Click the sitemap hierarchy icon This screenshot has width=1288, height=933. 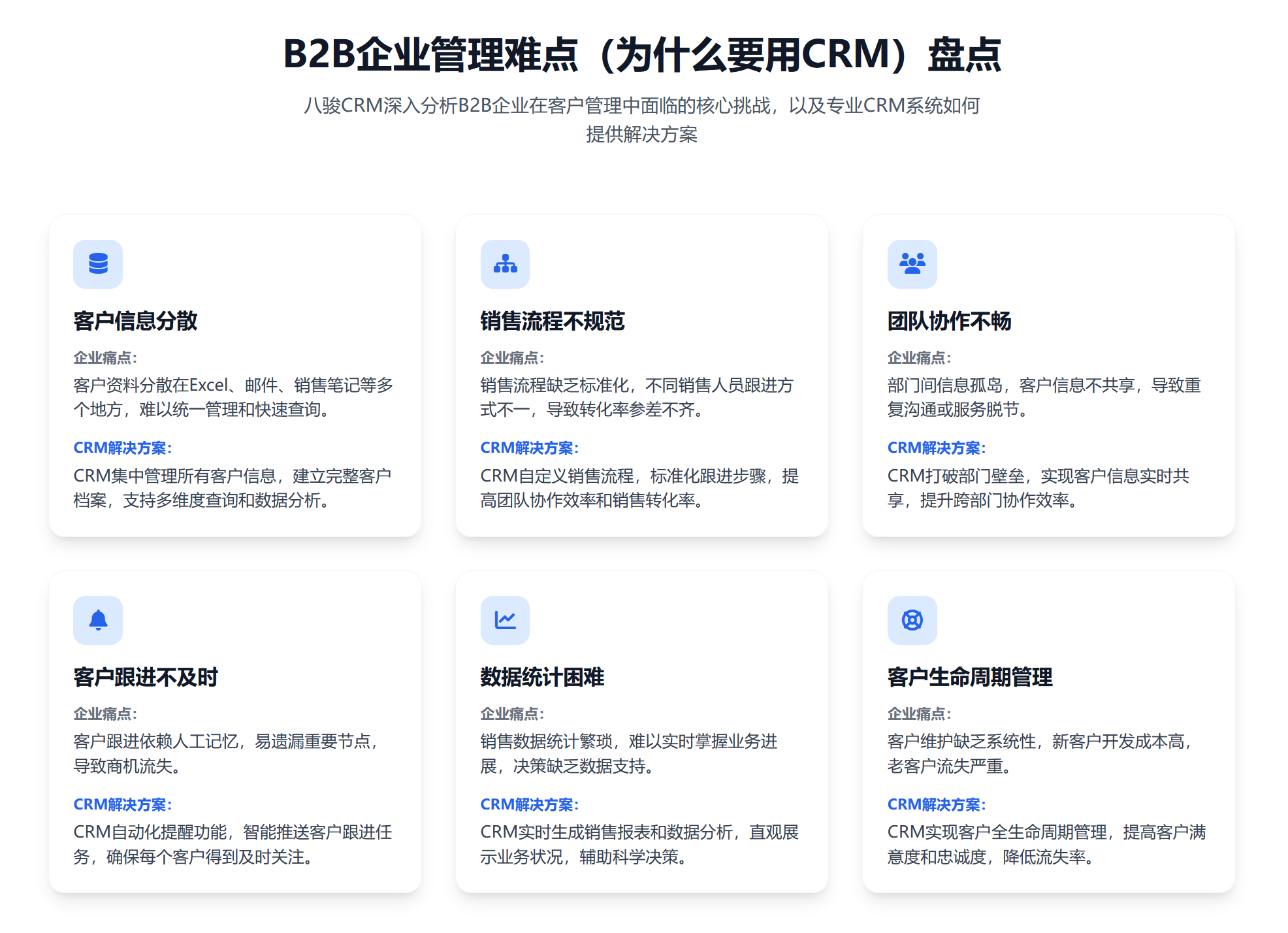point(505,264)
